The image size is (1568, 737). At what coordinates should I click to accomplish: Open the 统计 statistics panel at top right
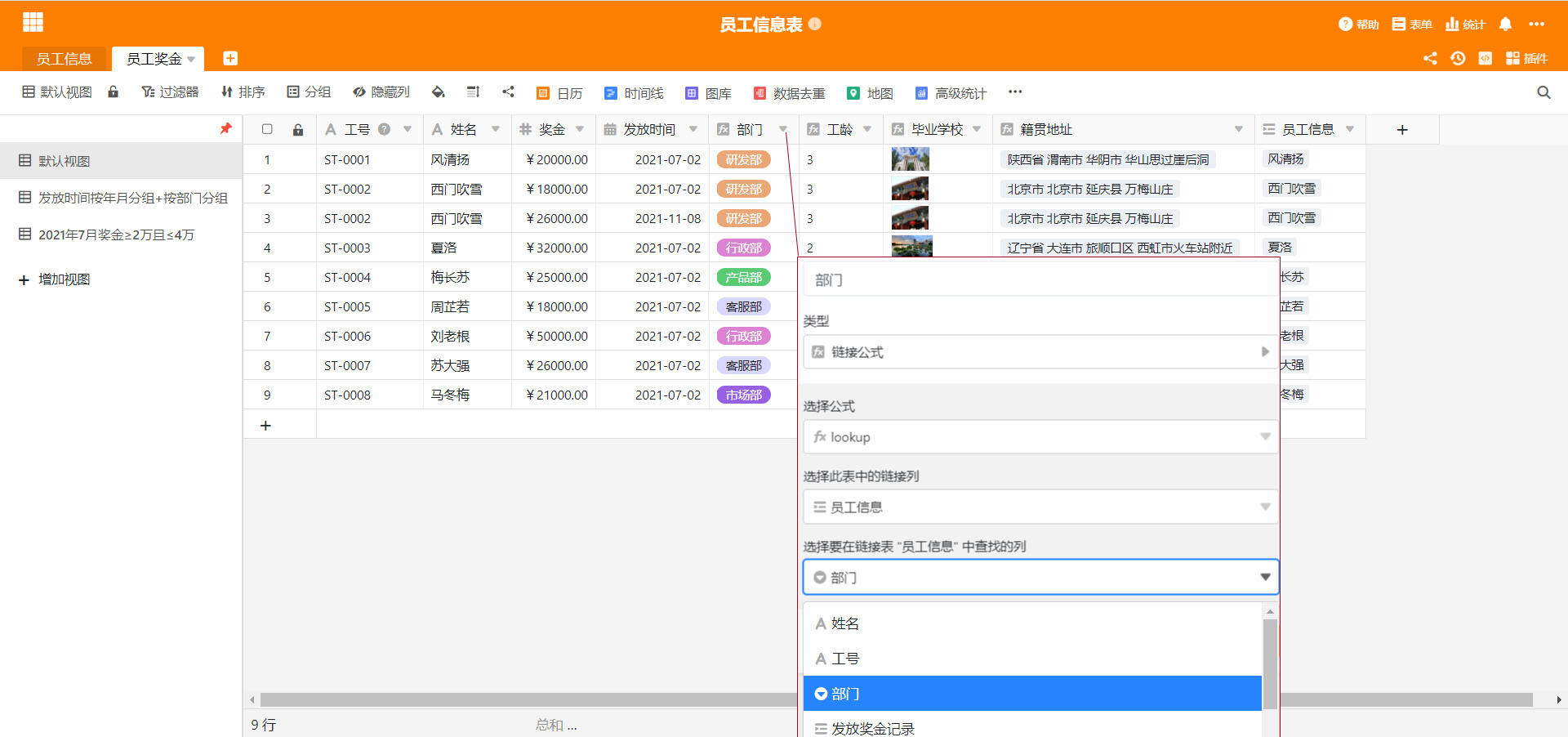[1465, 24]
